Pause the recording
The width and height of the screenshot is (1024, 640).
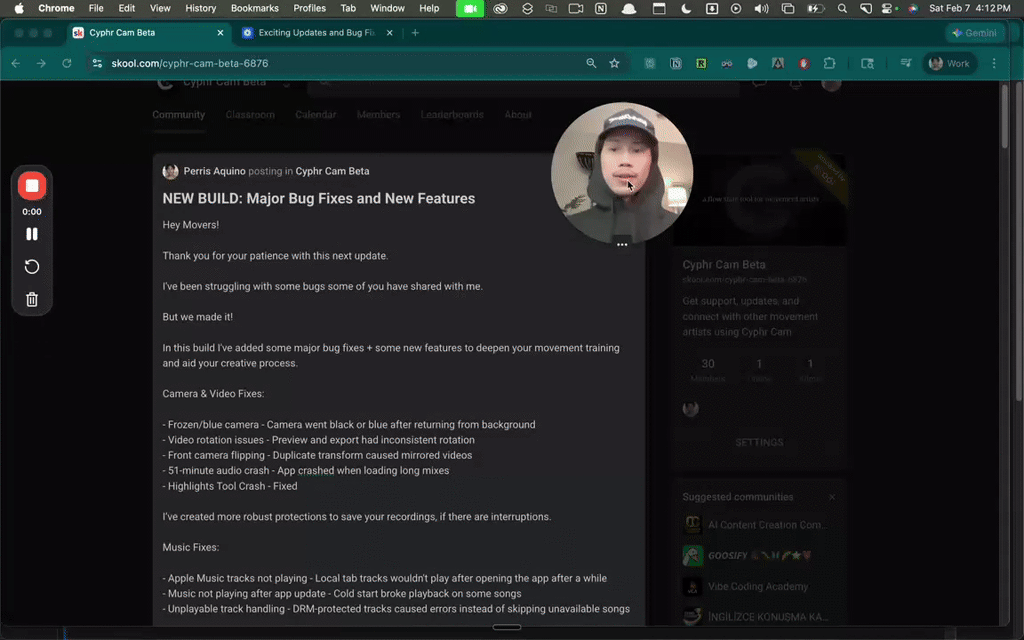[x=31, y=233]
